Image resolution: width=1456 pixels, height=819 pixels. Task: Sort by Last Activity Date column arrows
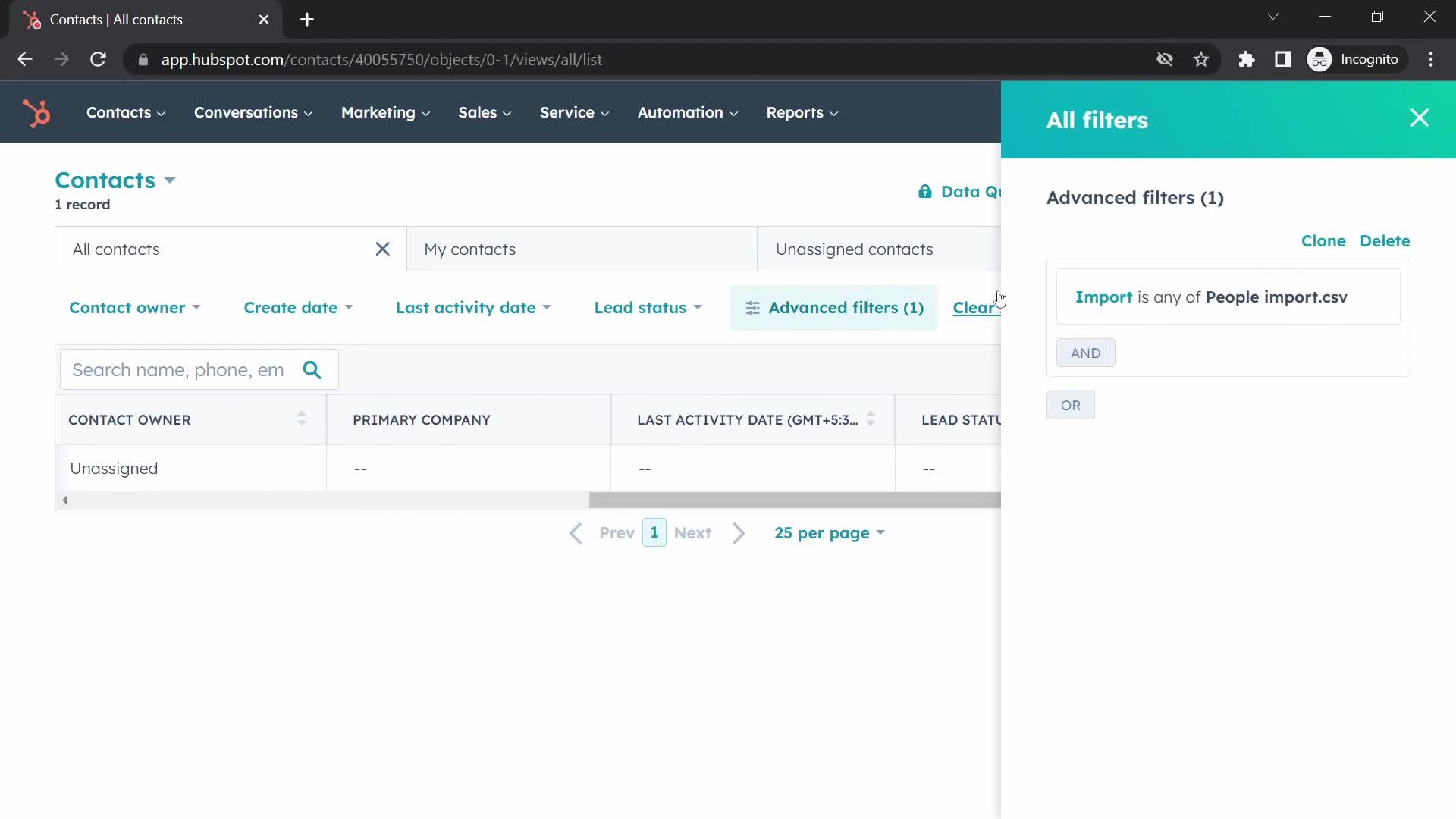pos(871,419)
